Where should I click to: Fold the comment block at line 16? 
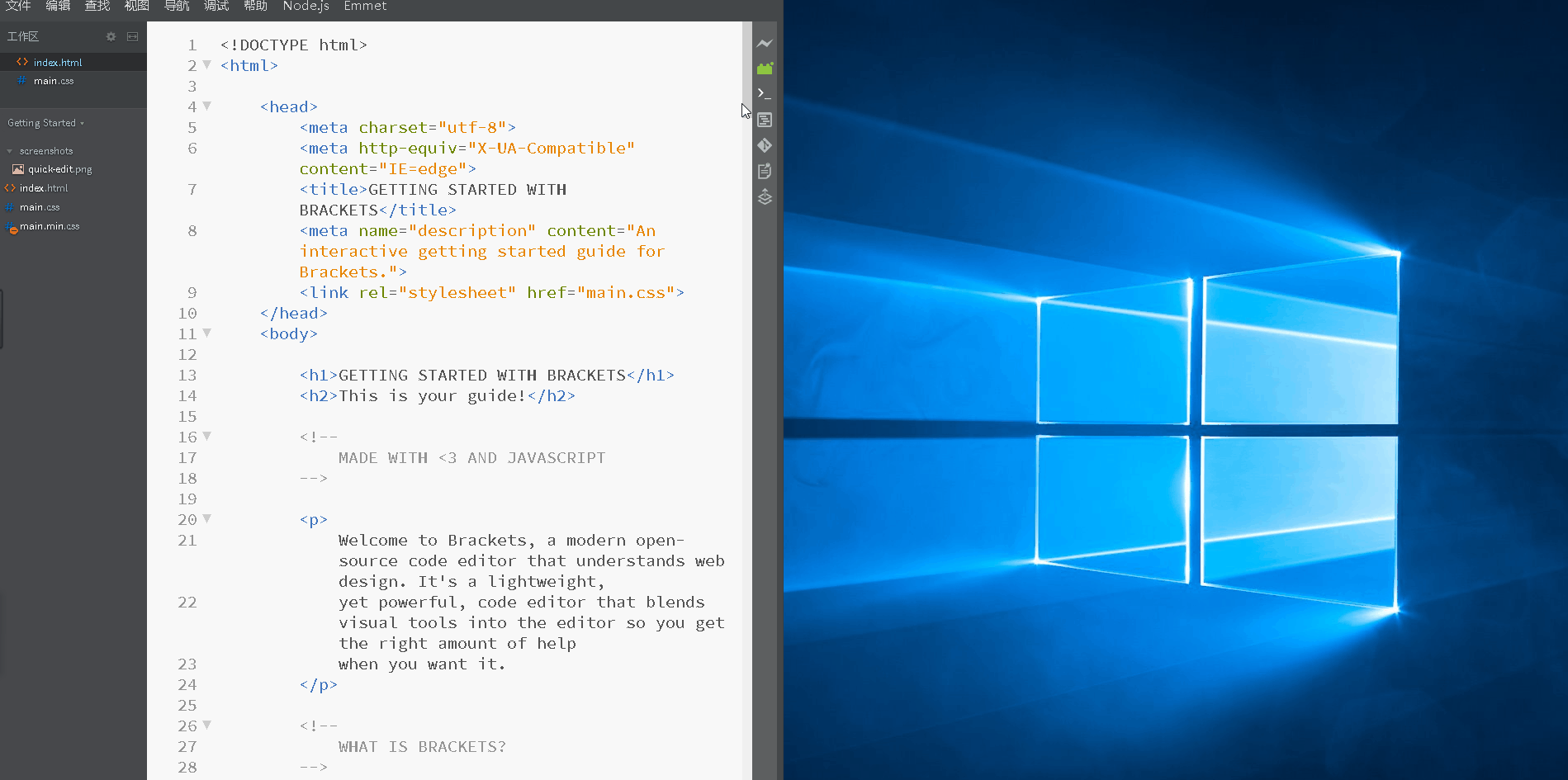[x=207, y=436]
